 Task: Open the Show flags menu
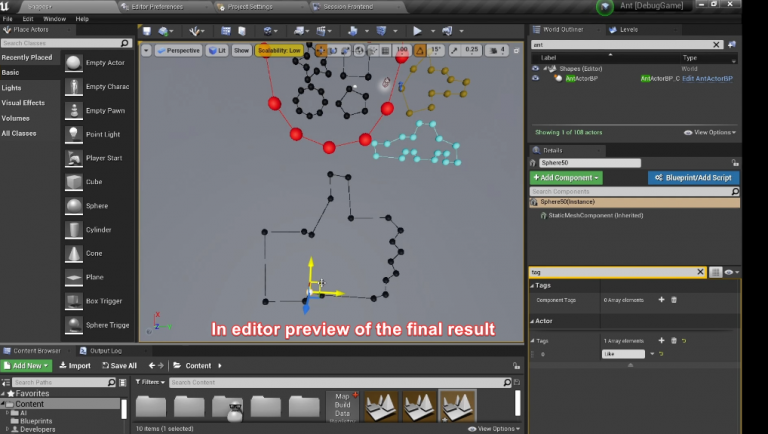pyautogui.click(x=241, y=50)
